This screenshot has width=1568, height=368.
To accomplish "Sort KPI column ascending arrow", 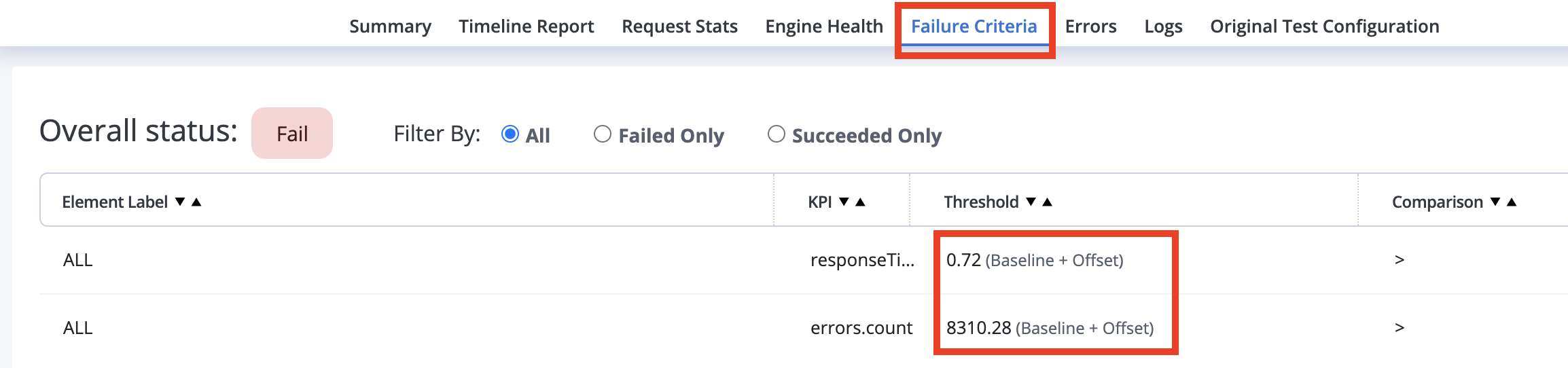I will point(860,202).
